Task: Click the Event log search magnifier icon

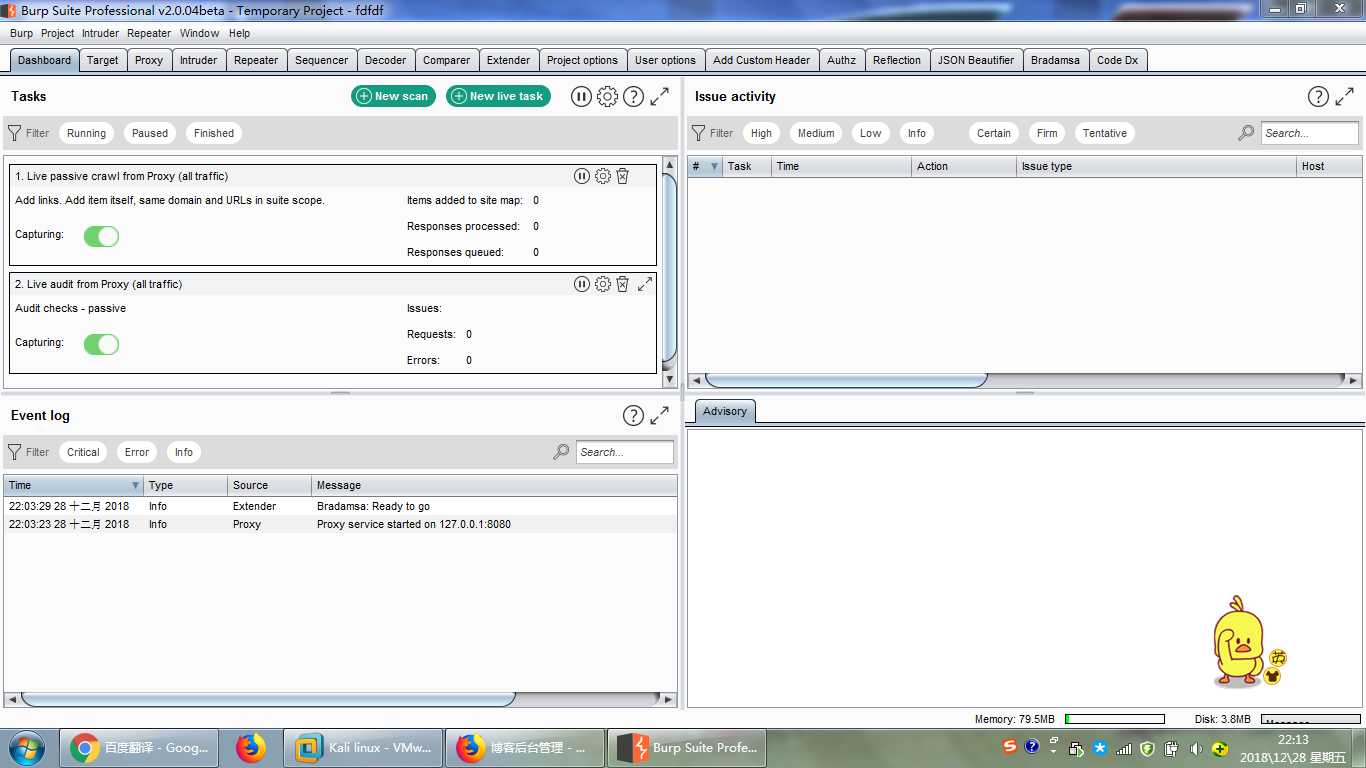Action: coord(561,452)
